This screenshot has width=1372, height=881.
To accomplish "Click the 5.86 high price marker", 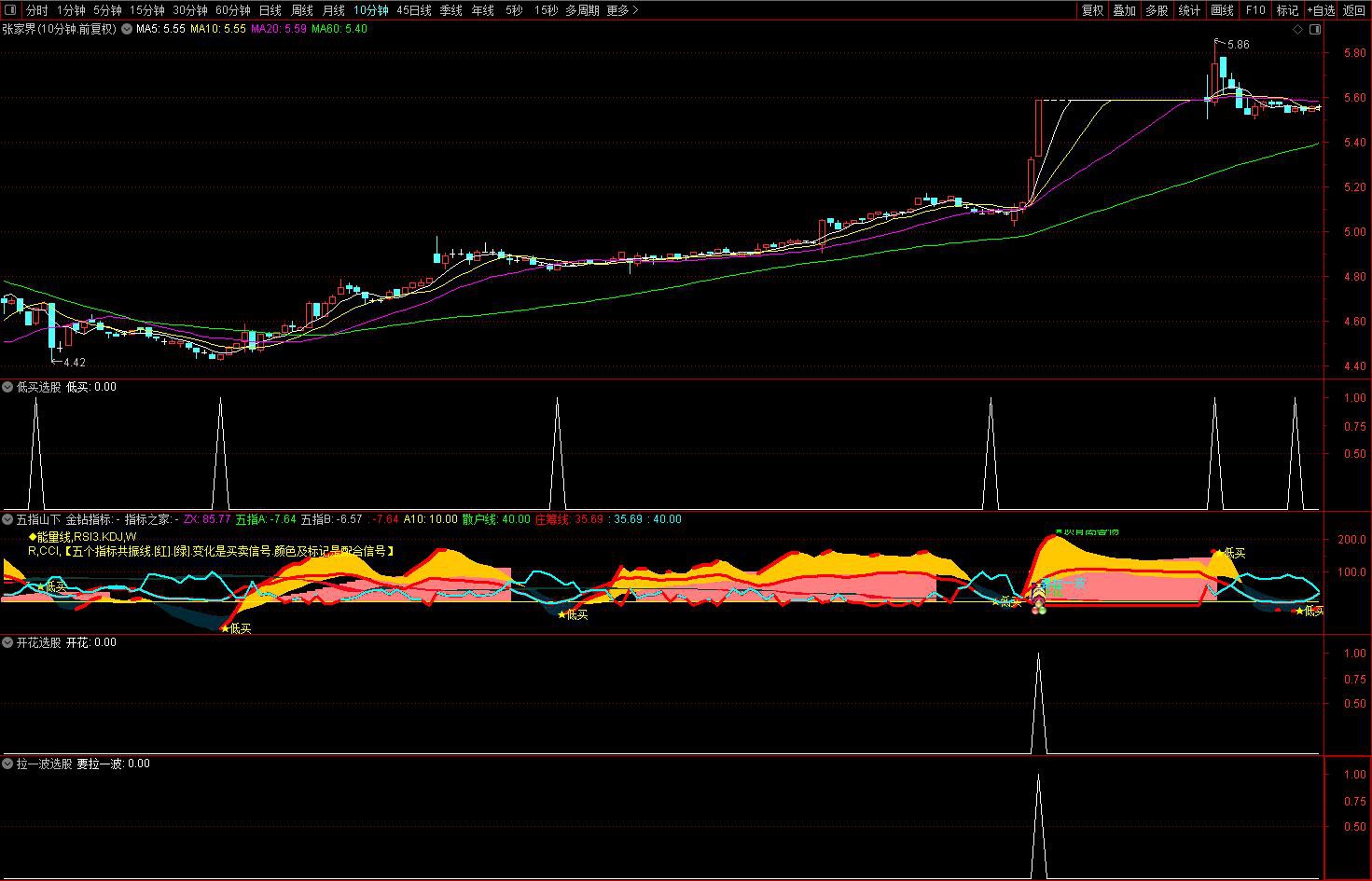I will tap(1239, 45).
